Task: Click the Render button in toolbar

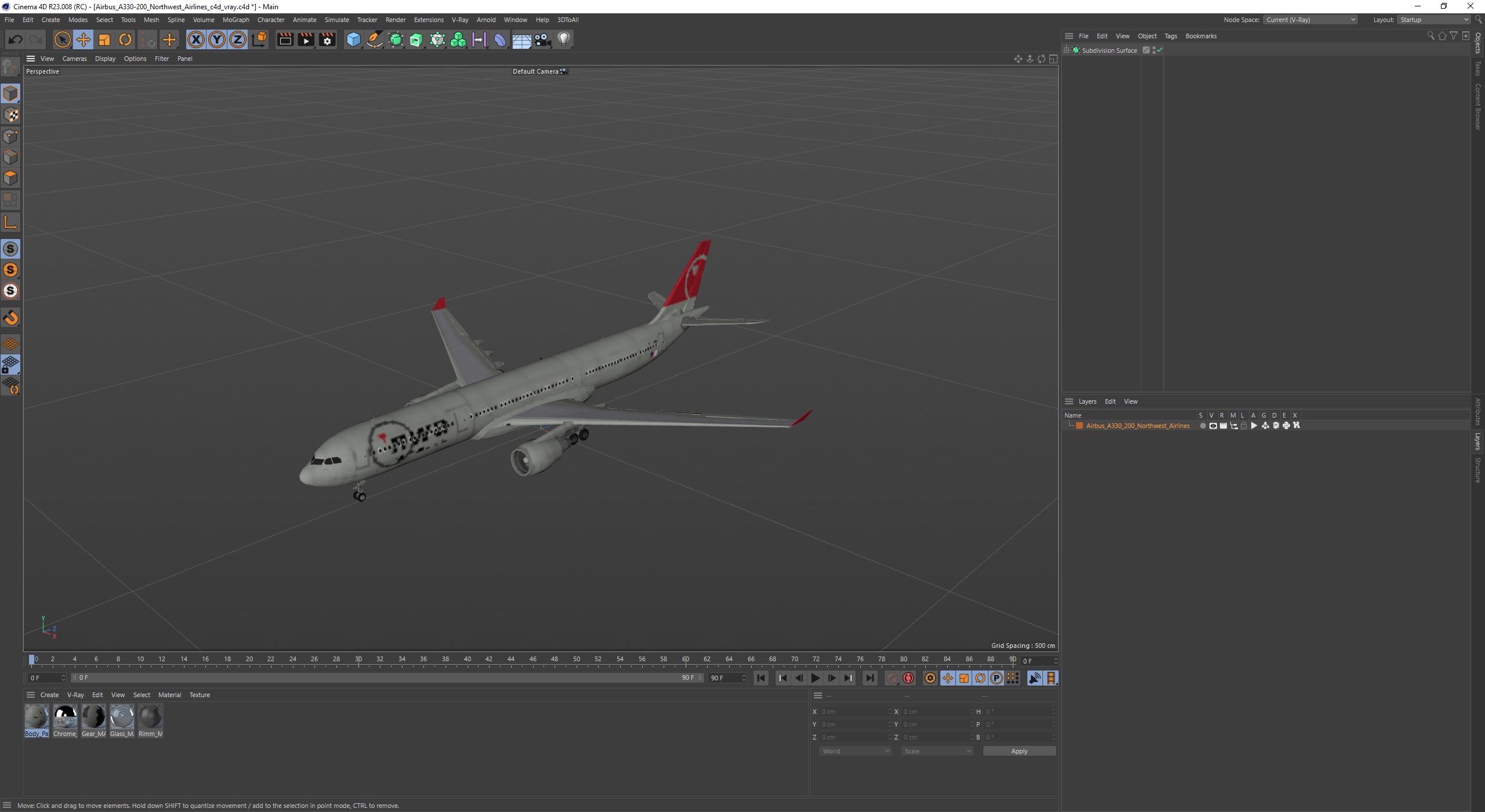Action: tap(285, 38)
